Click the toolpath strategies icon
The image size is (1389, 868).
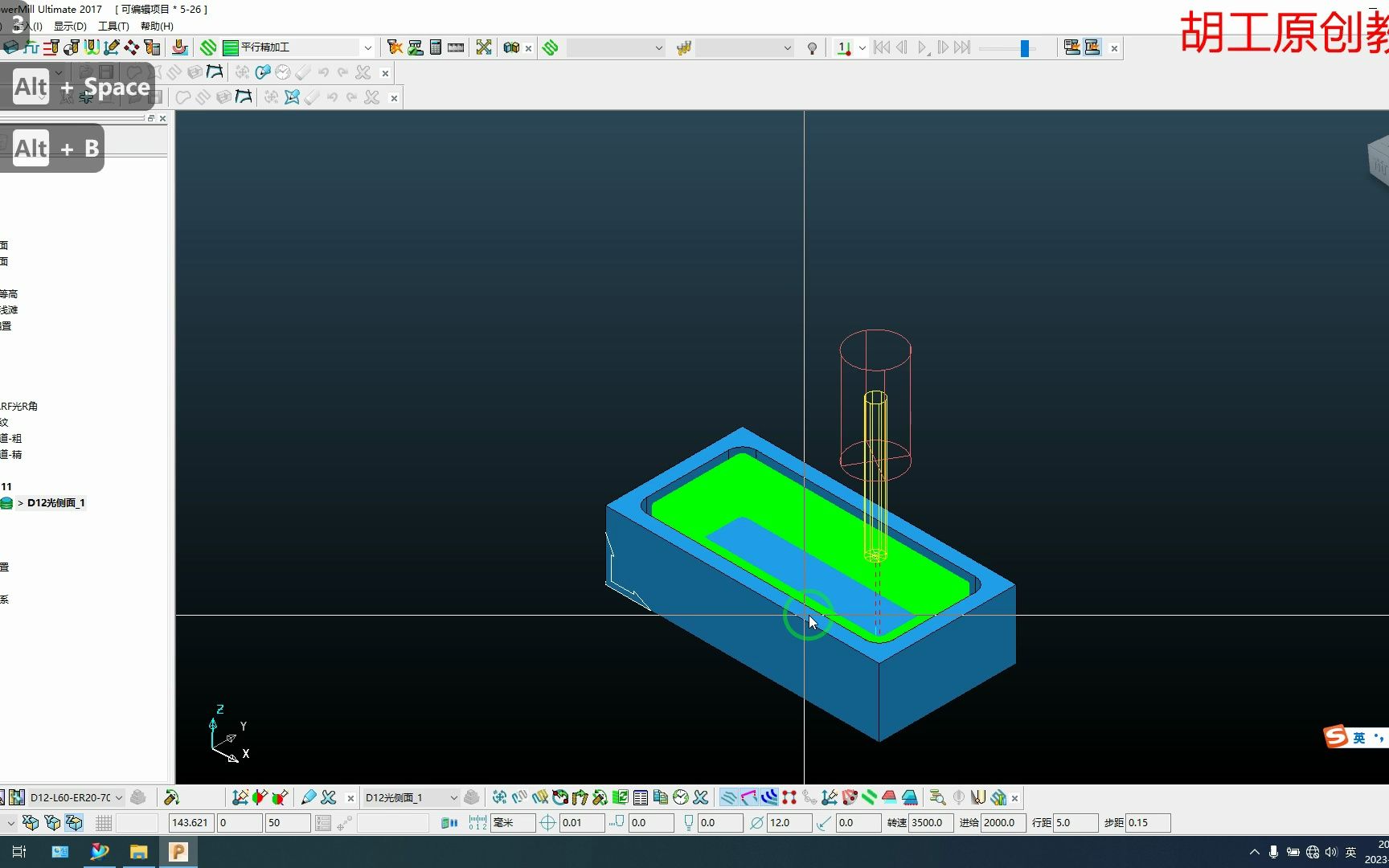tap(209, 47)
